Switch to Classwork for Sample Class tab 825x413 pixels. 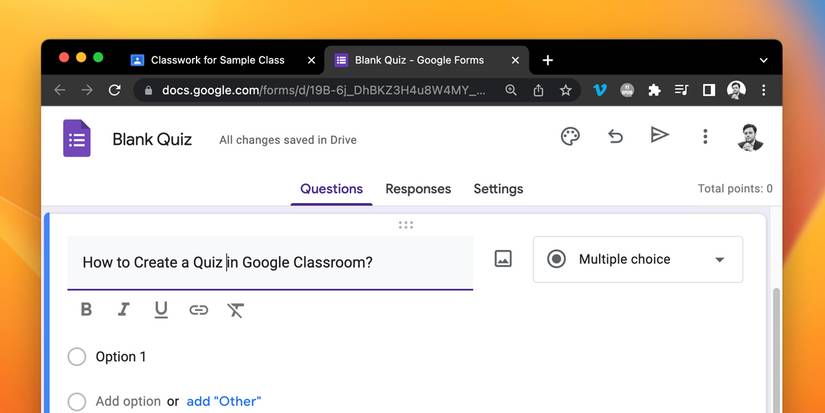pos(217,60)
